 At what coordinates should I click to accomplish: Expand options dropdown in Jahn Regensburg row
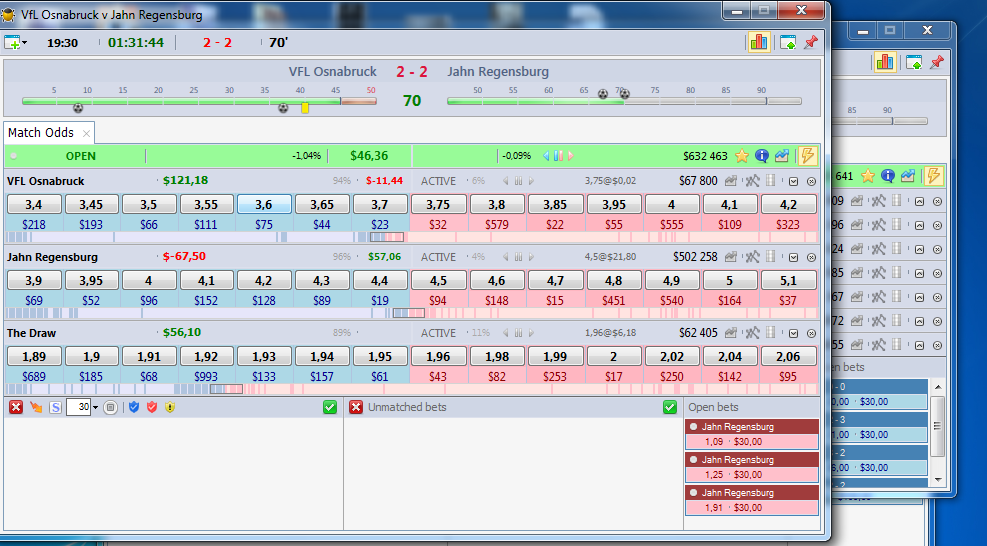point(793,258)
